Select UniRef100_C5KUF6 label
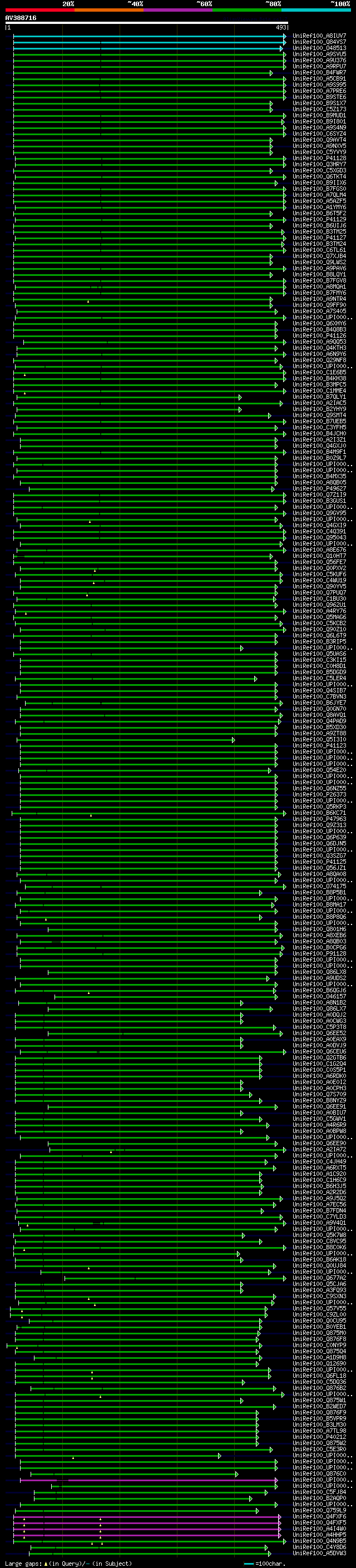This screenshot has width=356, height=1568. pyautogui.click(x=319, y=574)
